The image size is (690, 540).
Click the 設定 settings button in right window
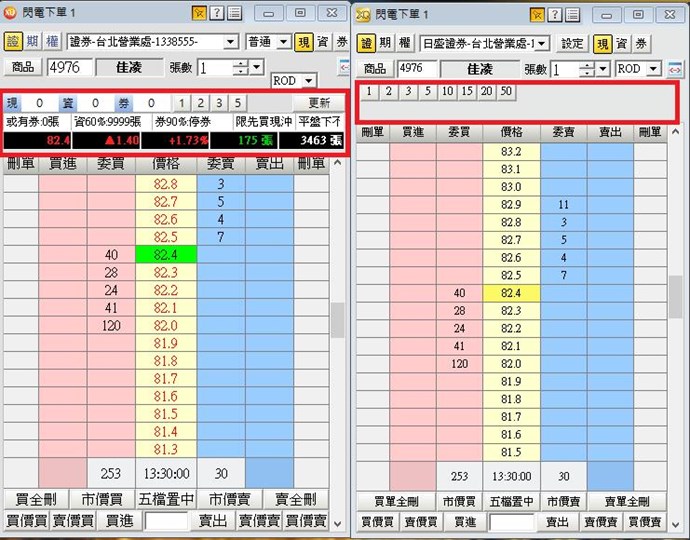[571, 43]
